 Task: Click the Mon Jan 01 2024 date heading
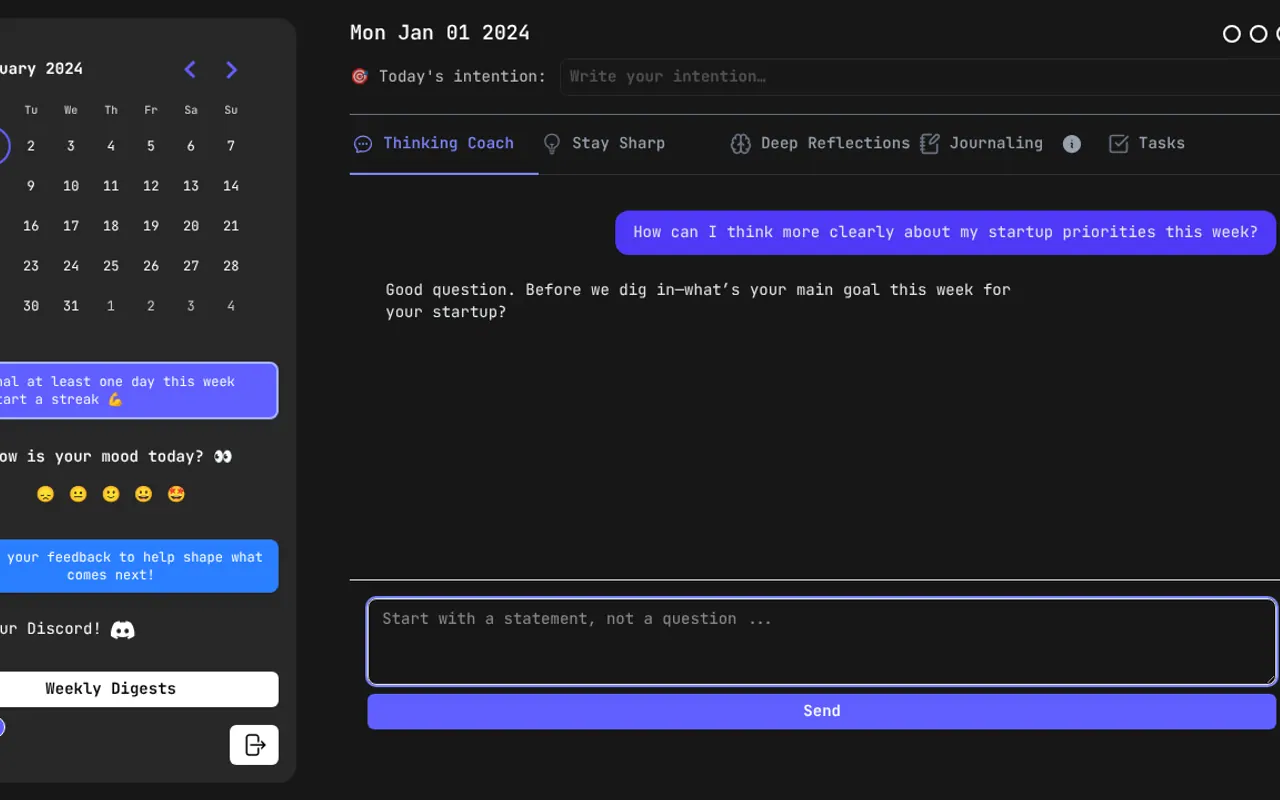(x=440, y=33)
